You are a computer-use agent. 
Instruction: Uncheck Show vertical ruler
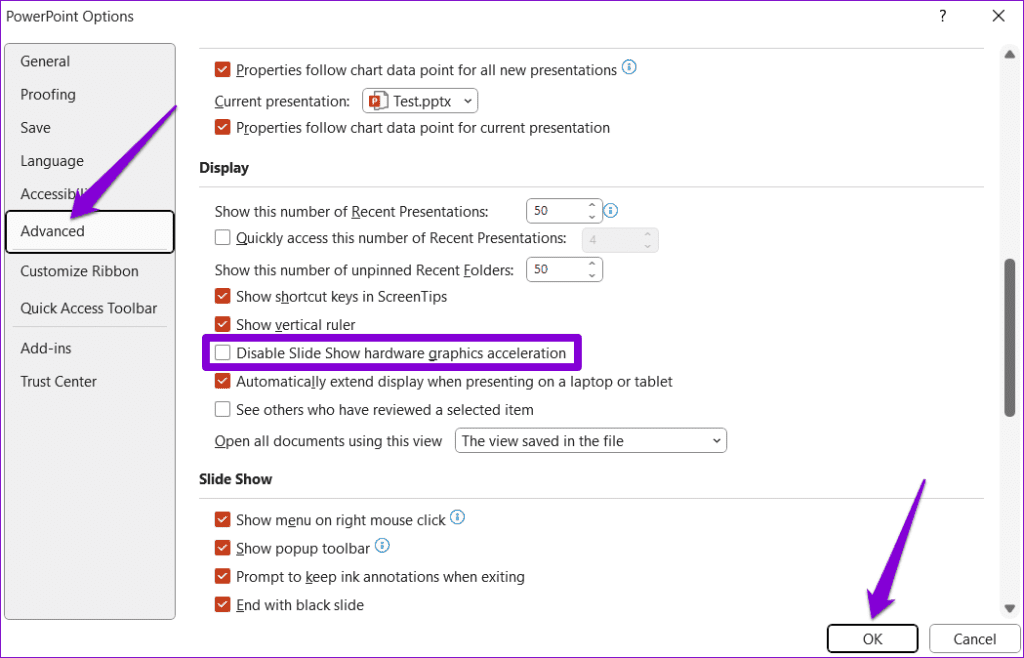tap(222, 324)
